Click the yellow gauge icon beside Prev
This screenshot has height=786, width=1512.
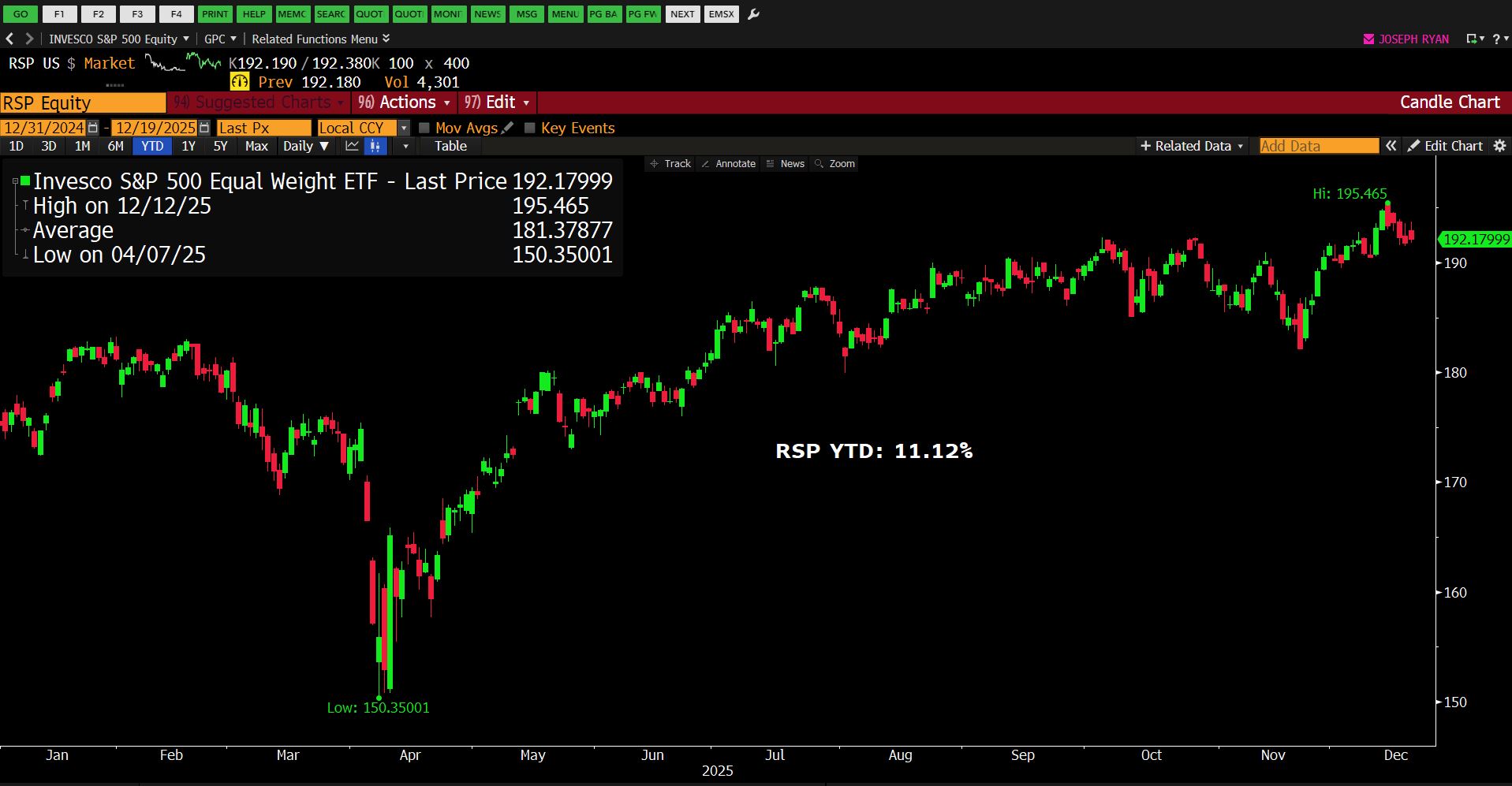[x=240, y=82]
